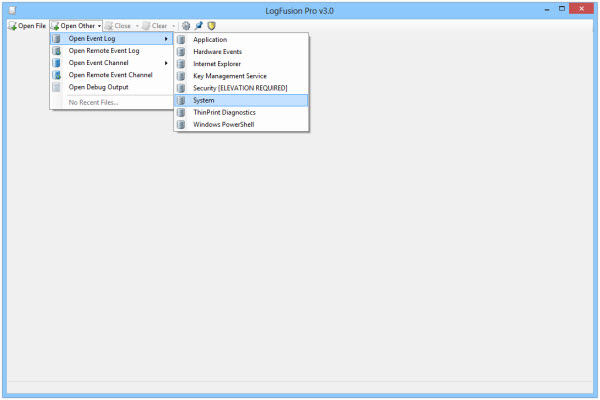Click the icon beside Application
This screenshot has width=600, height=400.
(x=181, y=39)
